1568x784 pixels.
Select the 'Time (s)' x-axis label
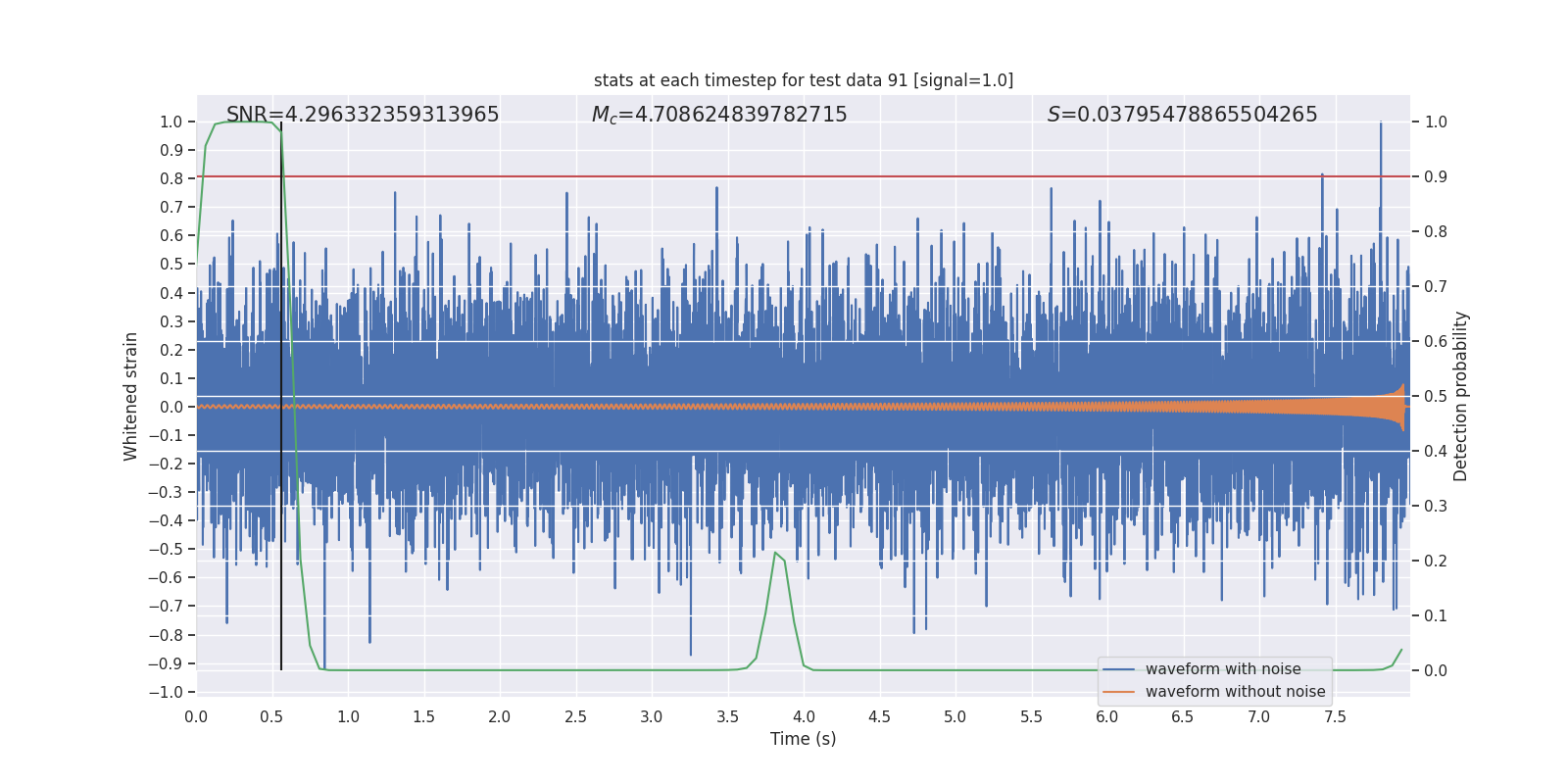tap(803, 739)
